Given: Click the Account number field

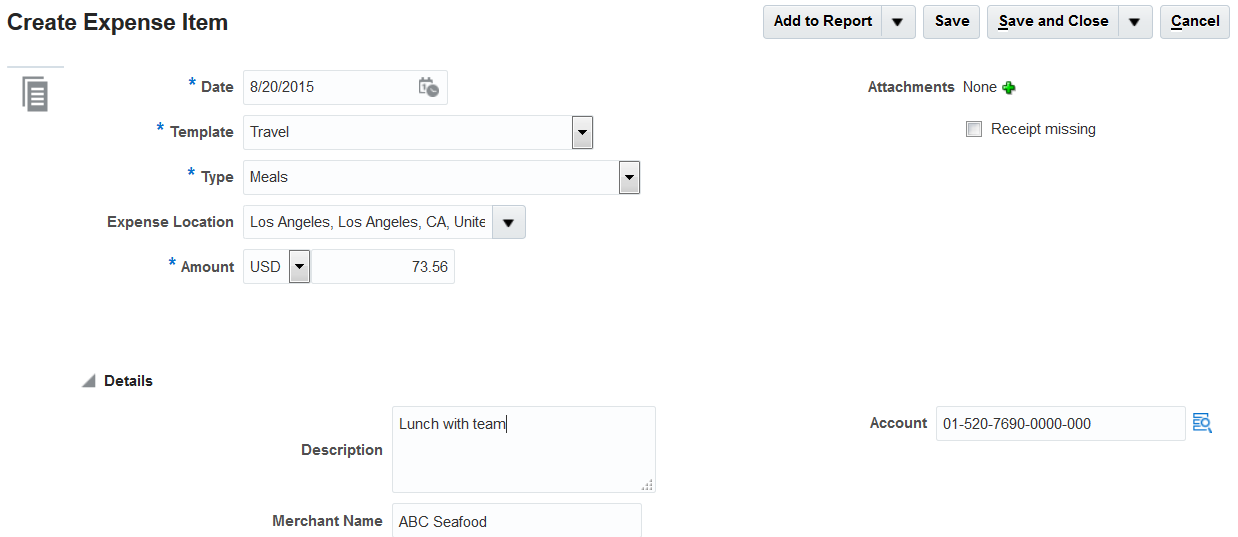Looking at the screenshot, I should (1060, 424).
